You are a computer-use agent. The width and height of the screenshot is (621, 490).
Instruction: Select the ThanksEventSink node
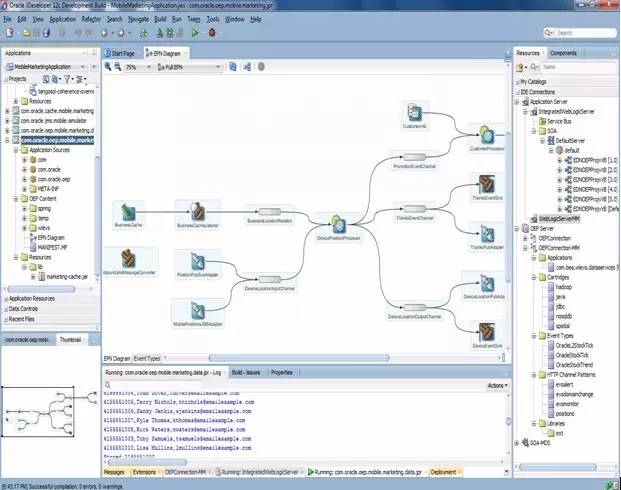[x=487, y=187]
